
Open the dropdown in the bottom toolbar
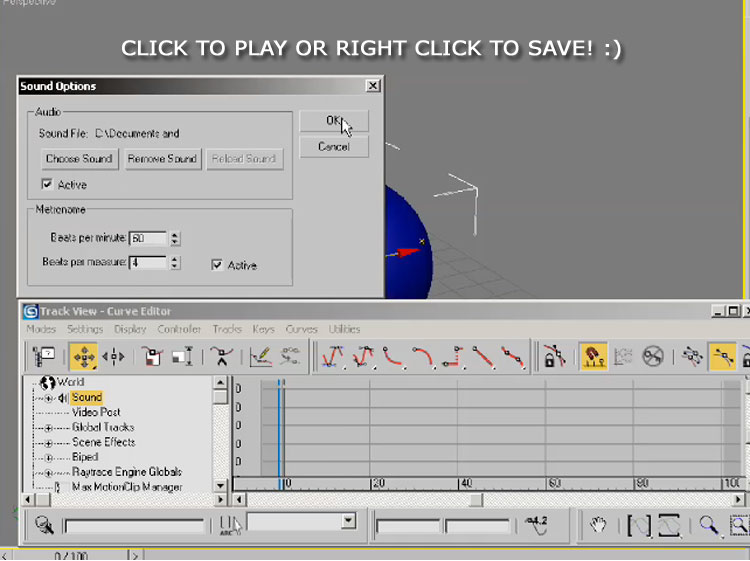click(x=348, y=521)
